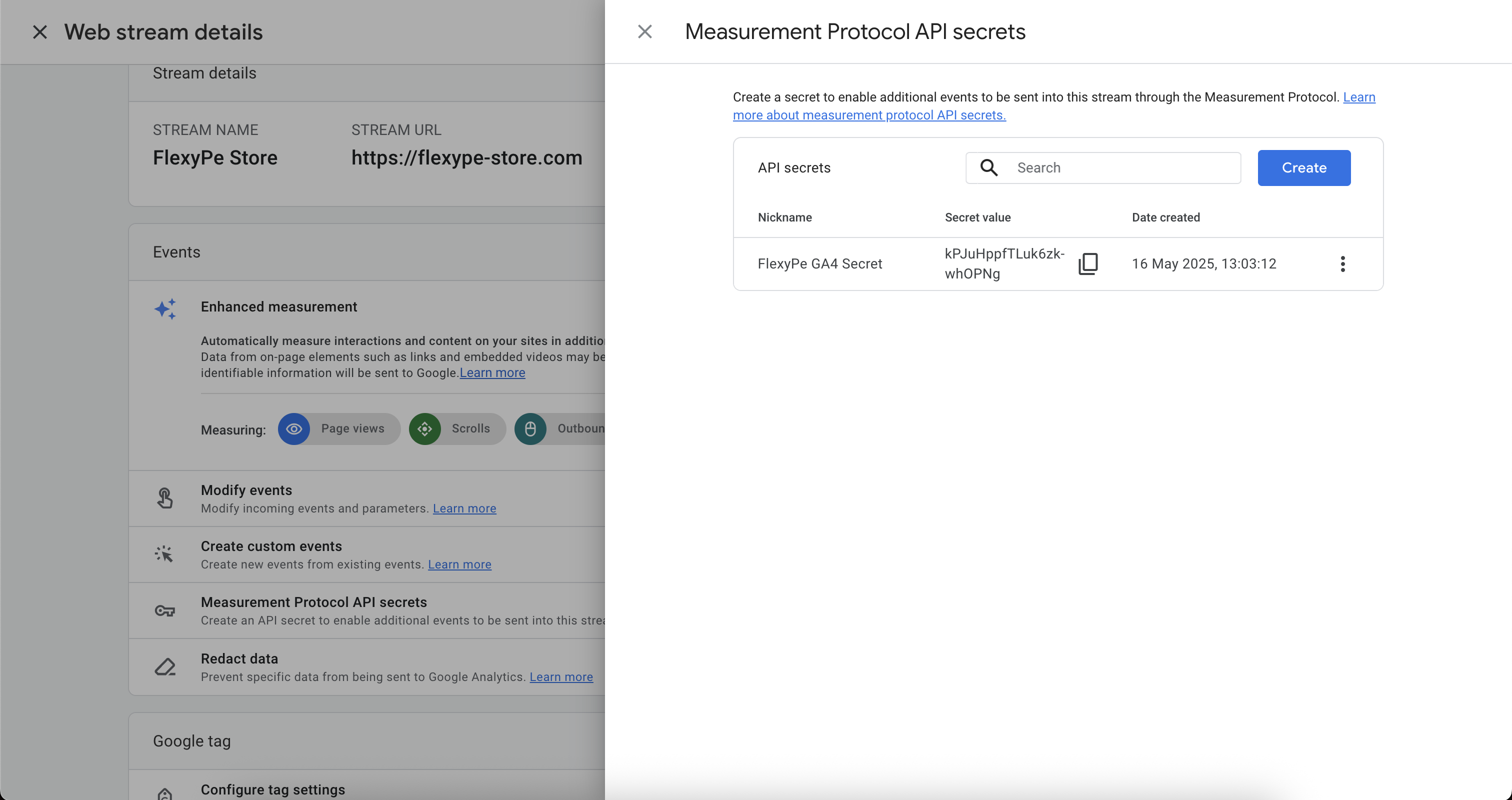Click the Create custom events cursor icon
This screenshot has height=800, width=1512.
[164, 554]
